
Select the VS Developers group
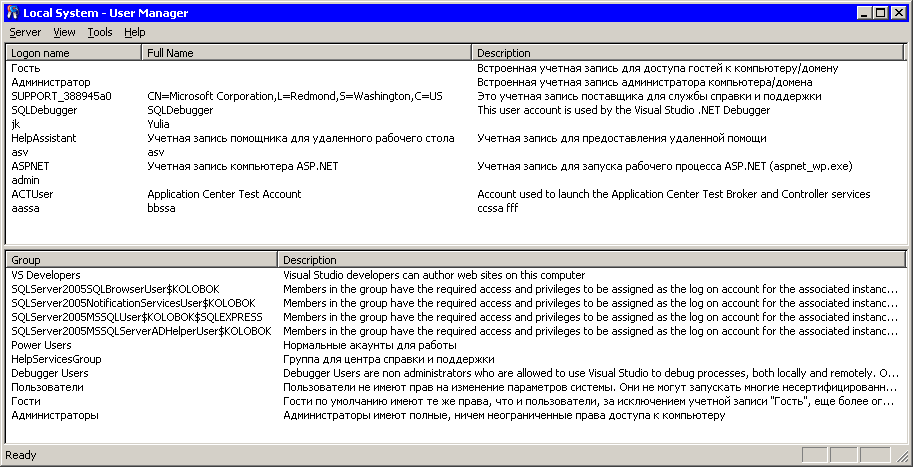point(46,275)
